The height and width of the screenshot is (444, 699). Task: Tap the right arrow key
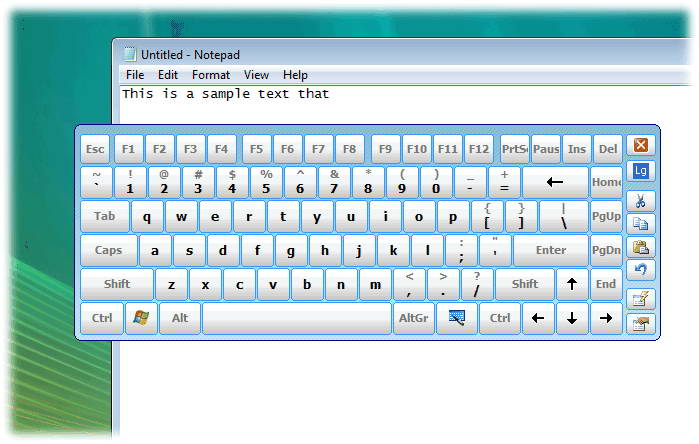click(606, 318)
